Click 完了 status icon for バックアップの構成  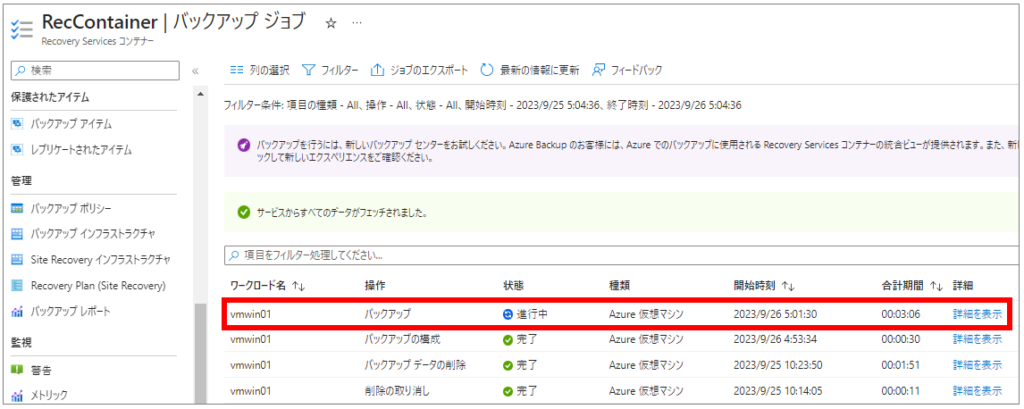508,340
